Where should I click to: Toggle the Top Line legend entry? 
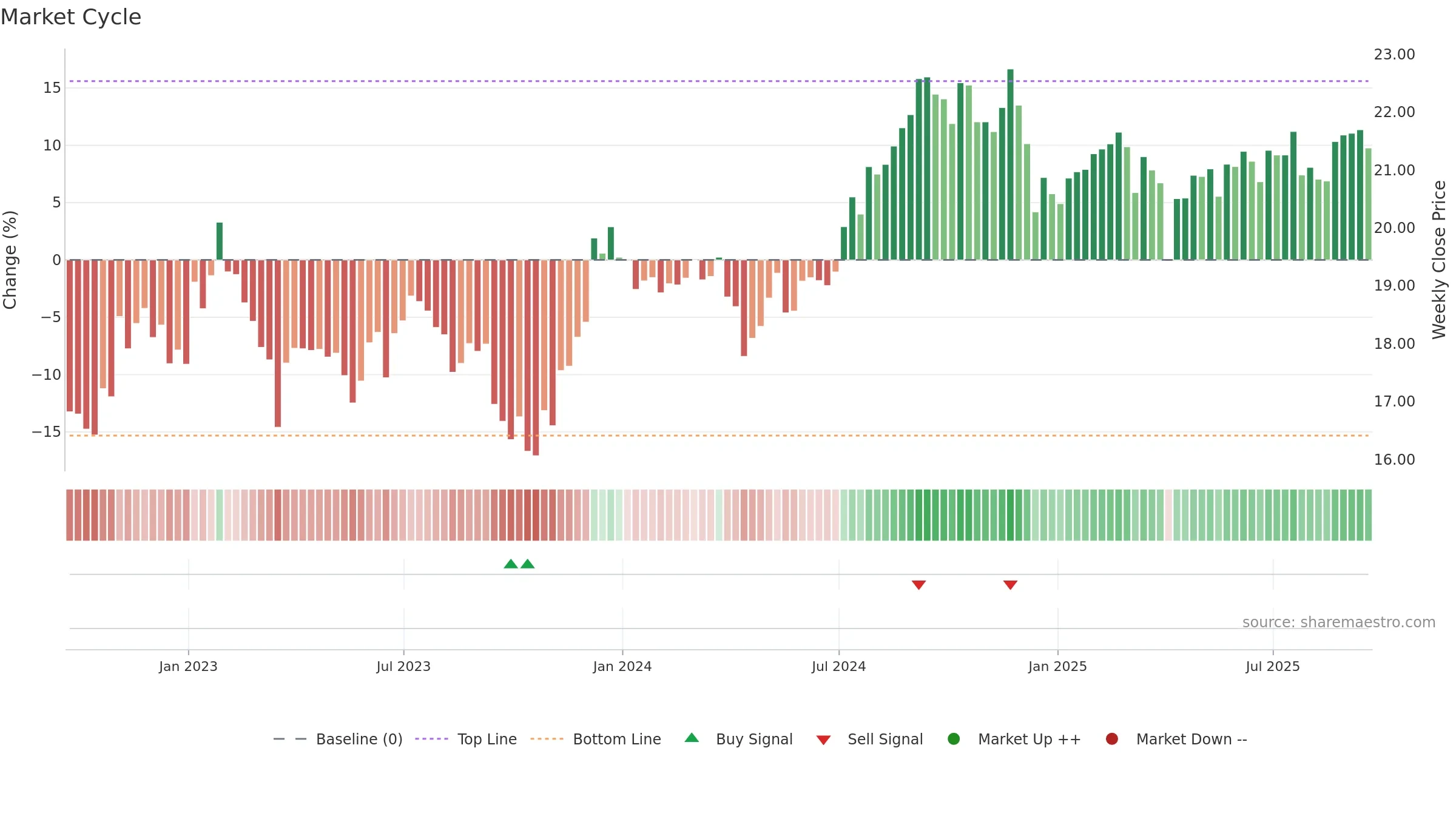pyautogui.click(x=466, y=739)
